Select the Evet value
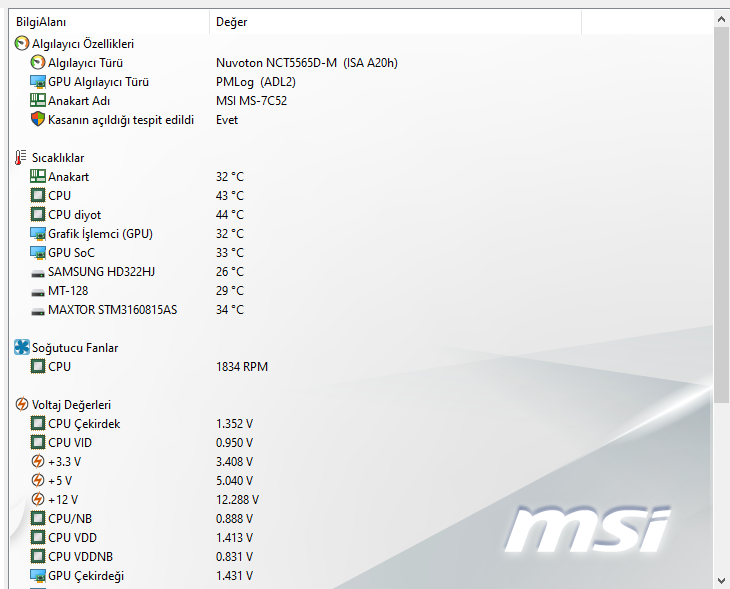This screenshot has height=589, width=730. point(227,120)
